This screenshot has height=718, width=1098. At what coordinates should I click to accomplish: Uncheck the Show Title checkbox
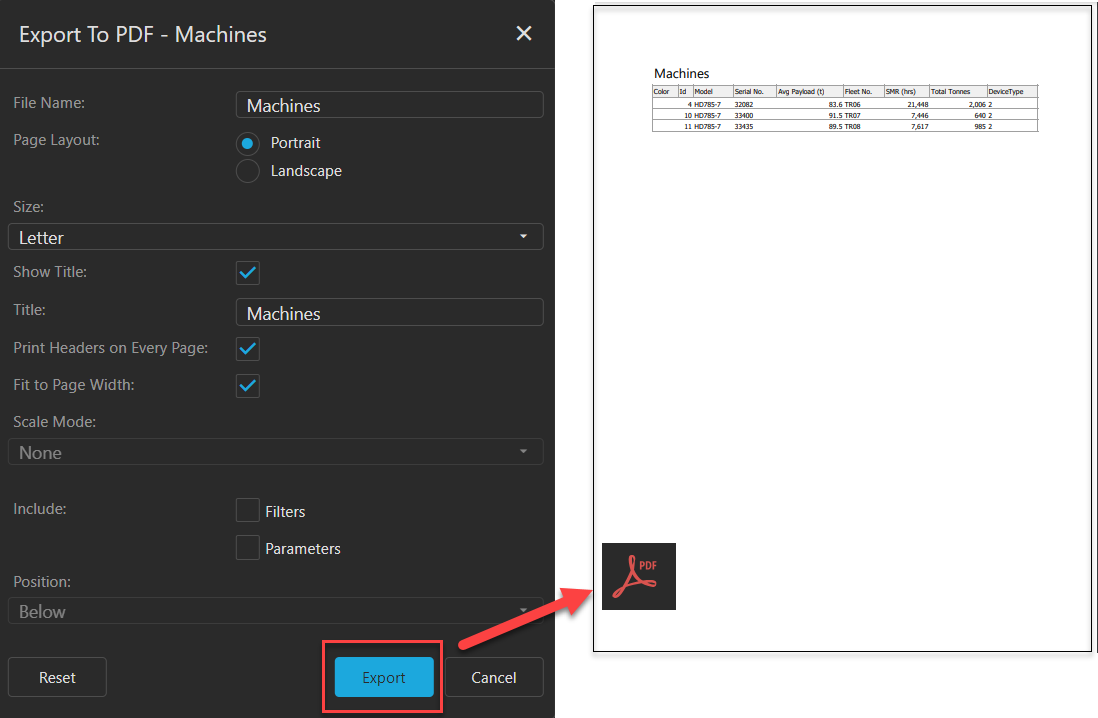pyautogui.click(x=248, y=272)
